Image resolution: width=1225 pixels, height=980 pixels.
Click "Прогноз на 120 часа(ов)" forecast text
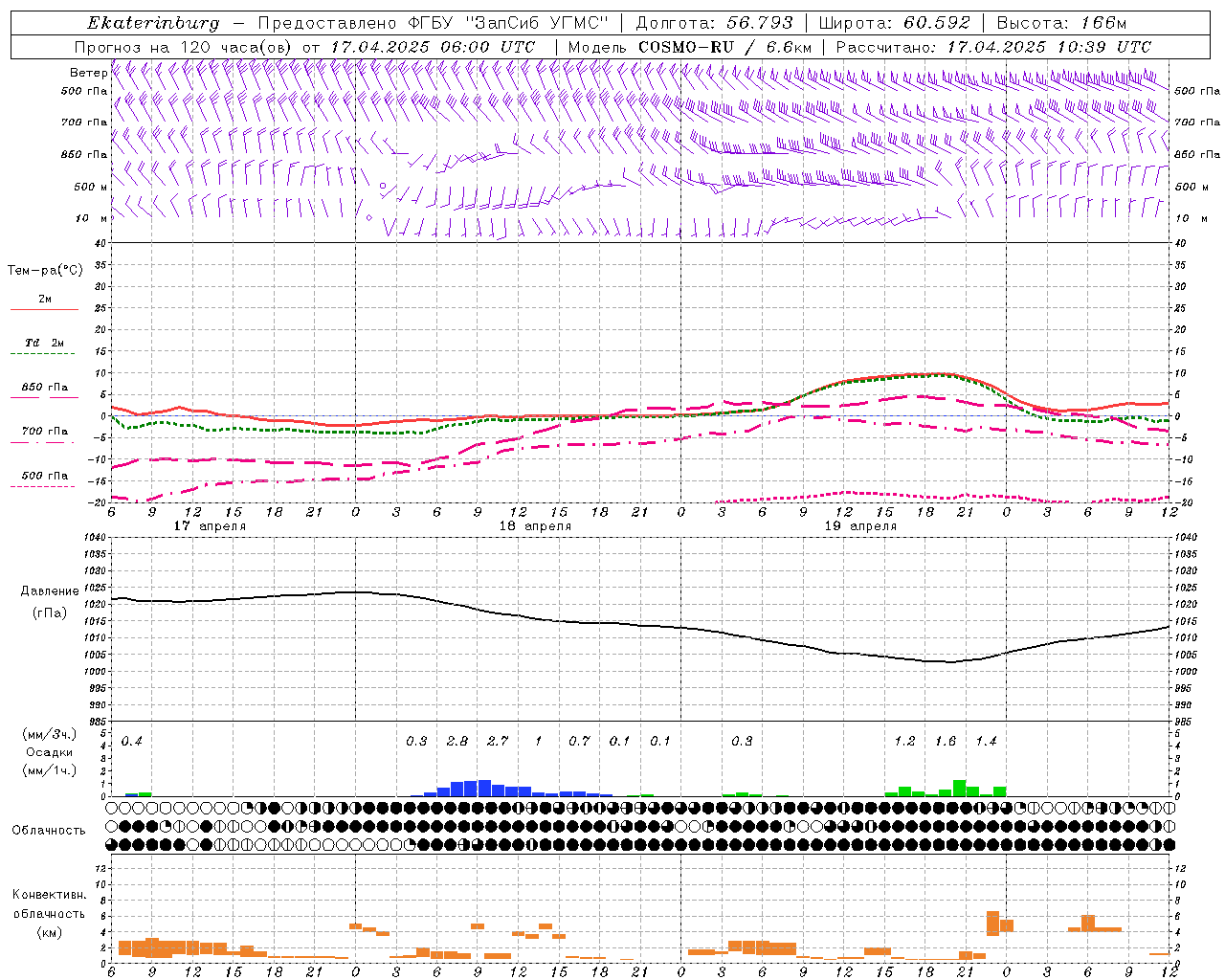185,47
